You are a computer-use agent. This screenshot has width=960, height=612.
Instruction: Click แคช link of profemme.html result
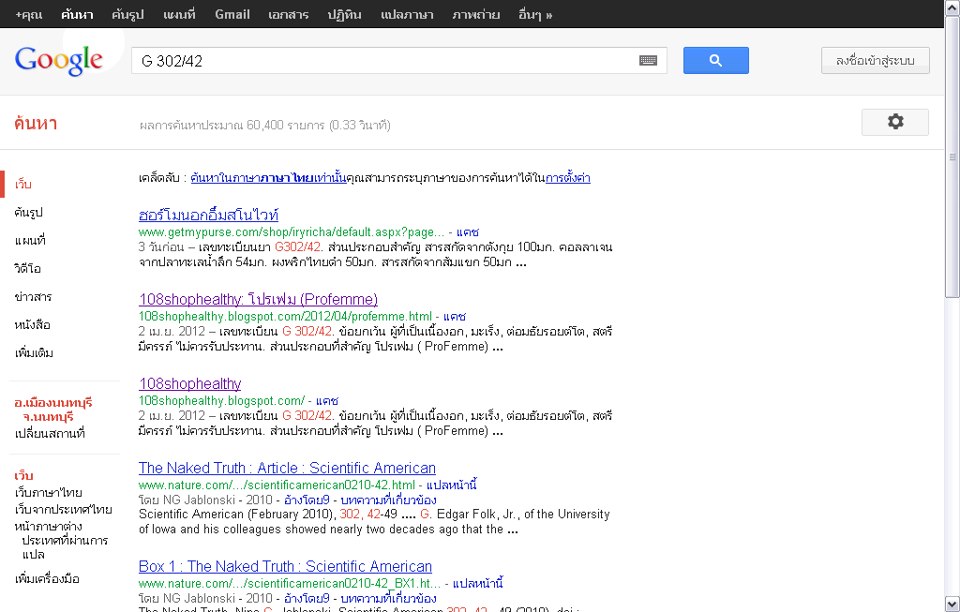[454, 316]
